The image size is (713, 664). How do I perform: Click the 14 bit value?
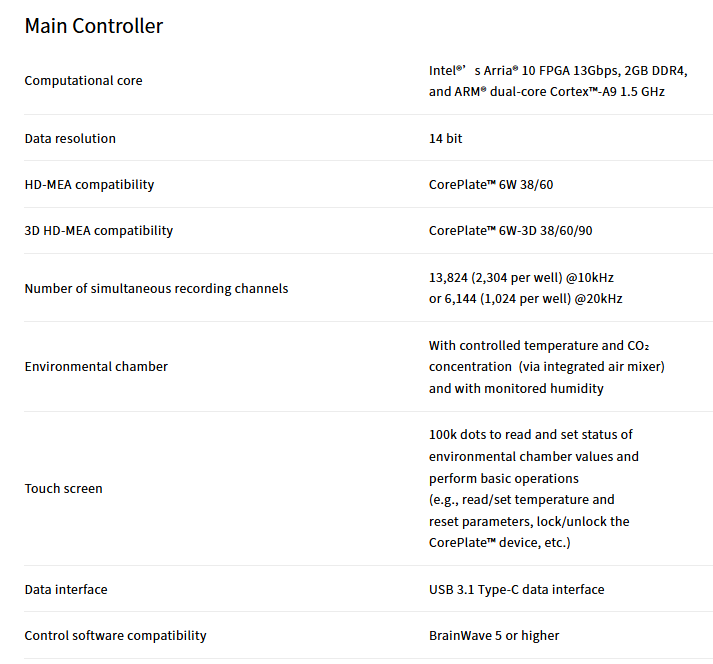(x=445, y=138)
